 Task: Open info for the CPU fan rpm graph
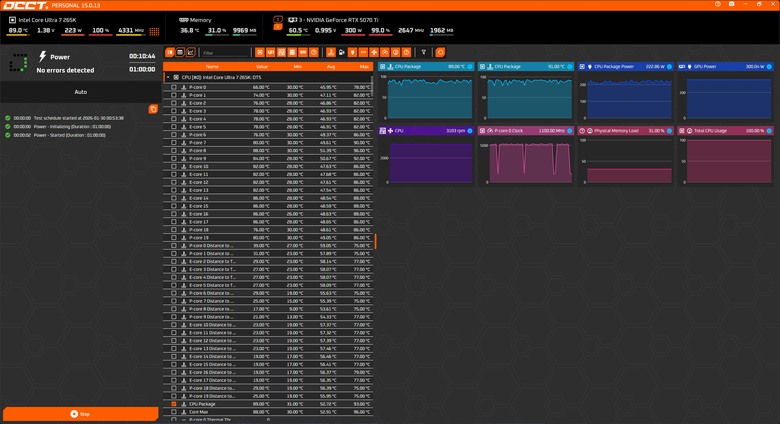470,131
